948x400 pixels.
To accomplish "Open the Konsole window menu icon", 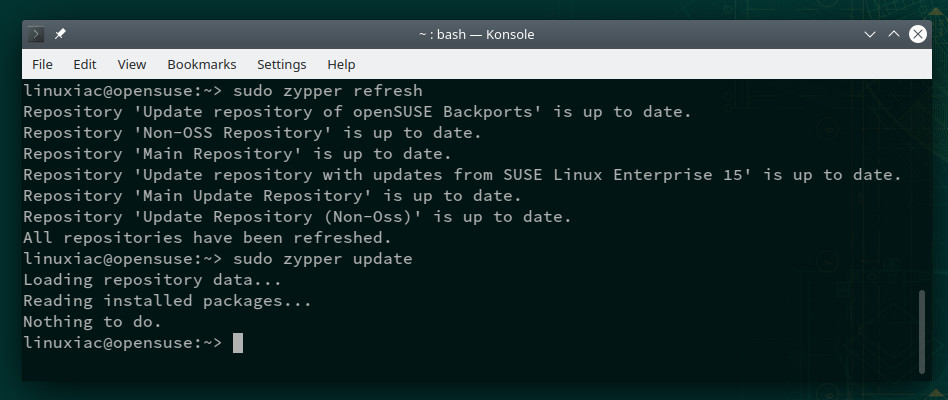I will click(36, 34).
